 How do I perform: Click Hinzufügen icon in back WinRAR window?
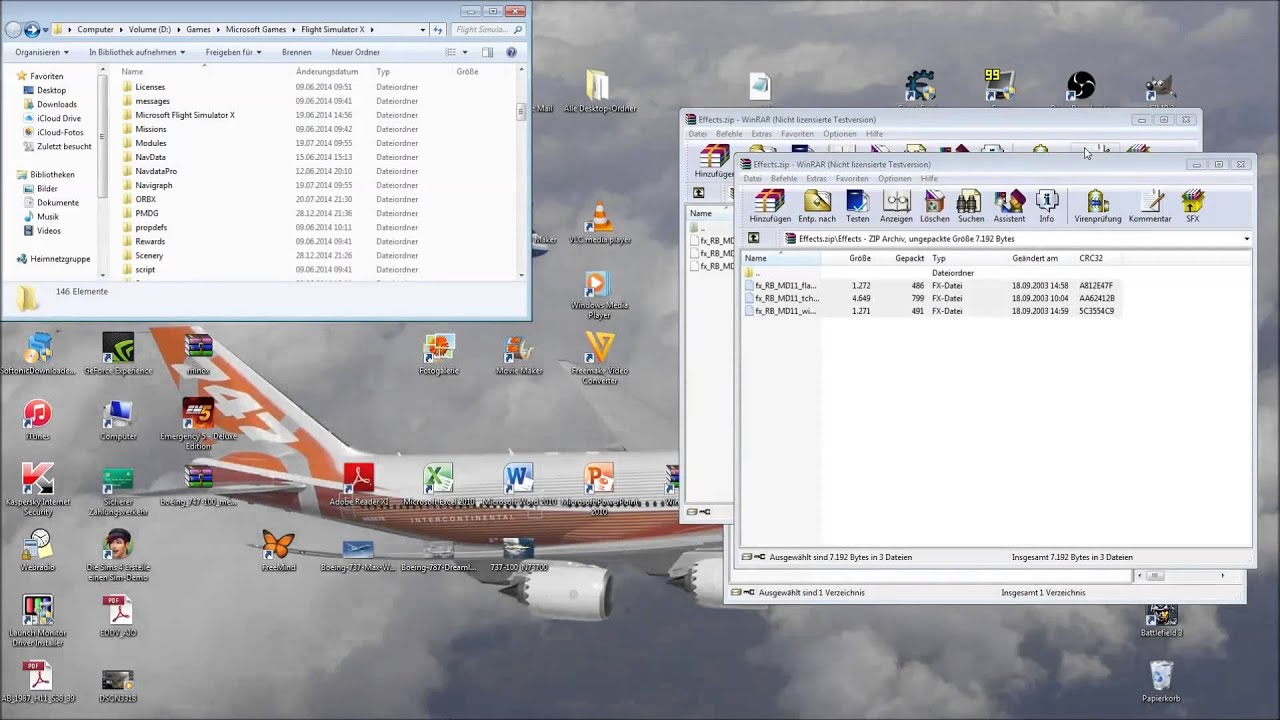pyautogui.click(x=714, y=161)
